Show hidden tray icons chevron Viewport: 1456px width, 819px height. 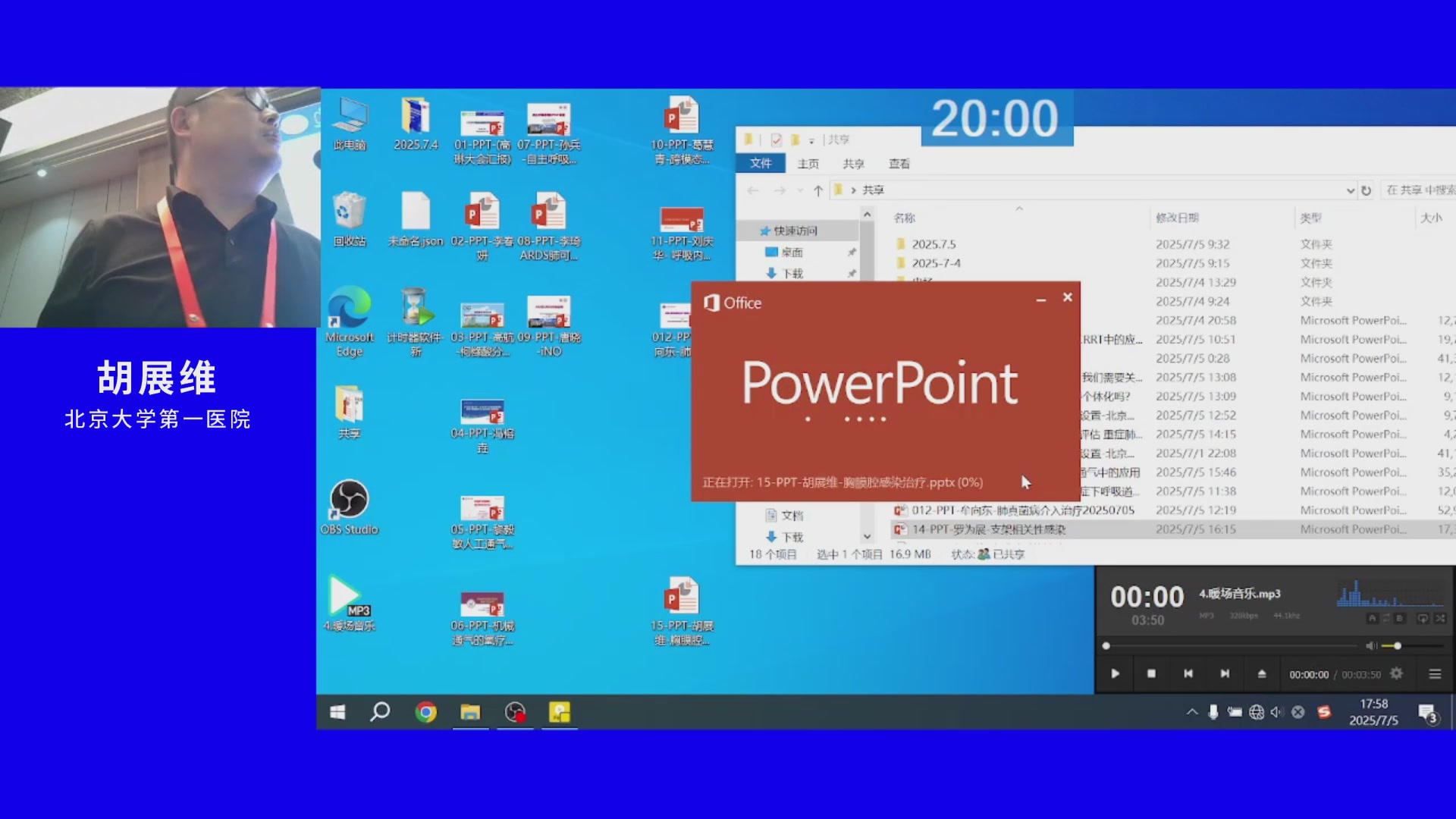[x=1192, y=712]
